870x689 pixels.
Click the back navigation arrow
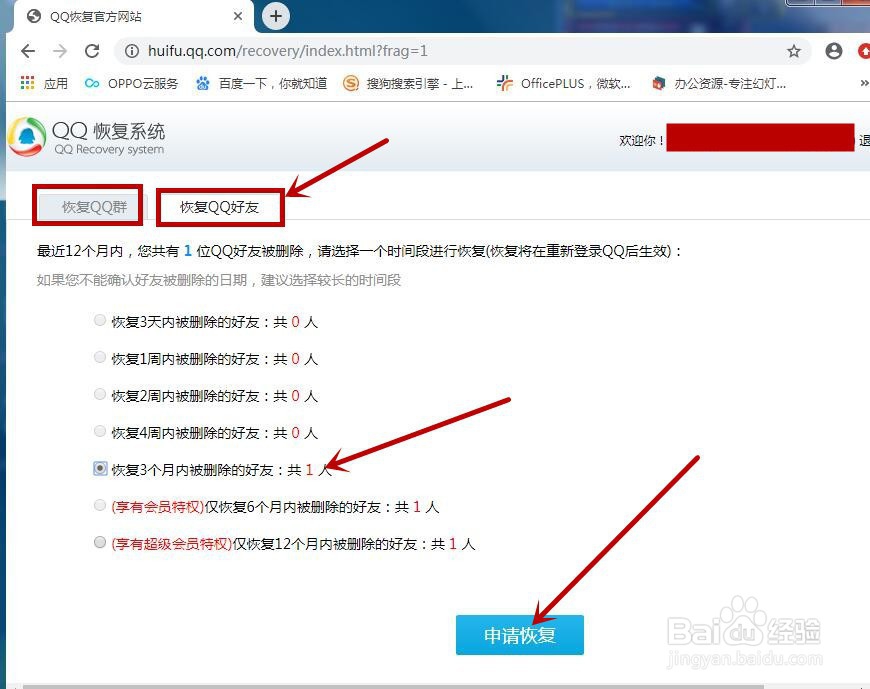pyautogui.click(x=27, y=50)
